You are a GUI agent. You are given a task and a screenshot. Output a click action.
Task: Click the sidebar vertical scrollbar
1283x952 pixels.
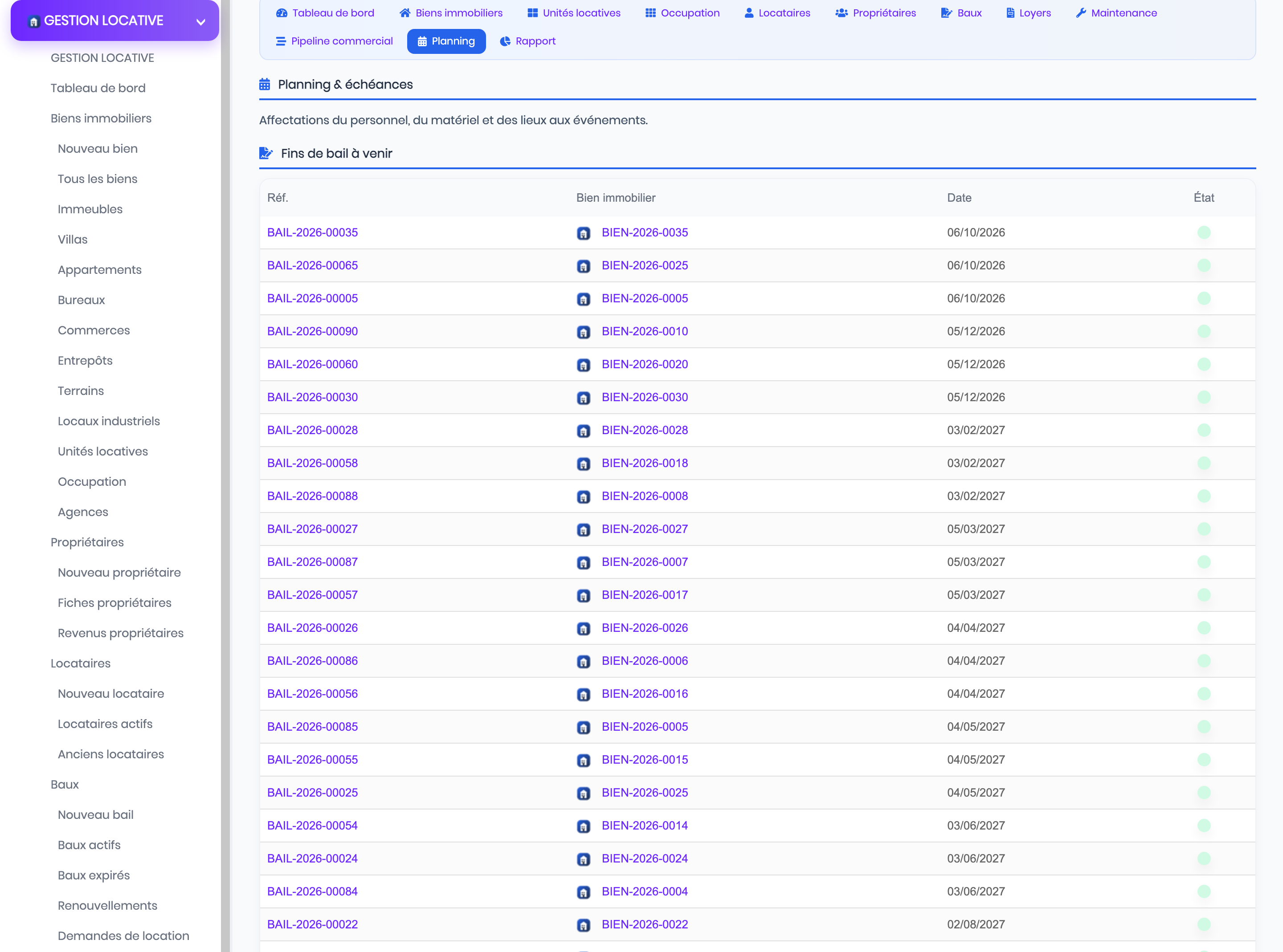225,476
